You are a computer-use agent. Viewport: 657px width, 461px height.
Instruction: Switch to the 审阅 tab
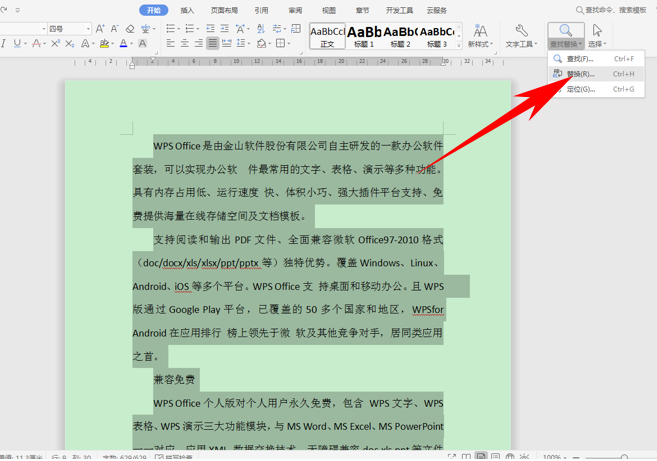(295, 10)
